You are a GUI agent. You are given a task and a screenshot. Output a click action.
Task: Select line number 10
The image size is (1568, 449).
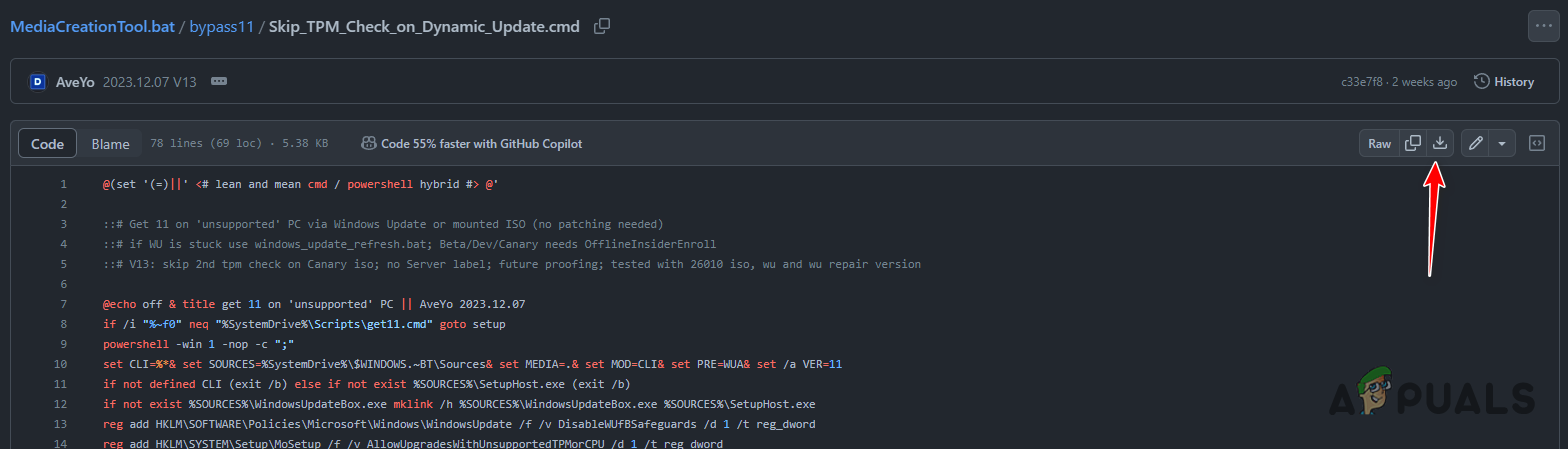[x=61, y=364]
